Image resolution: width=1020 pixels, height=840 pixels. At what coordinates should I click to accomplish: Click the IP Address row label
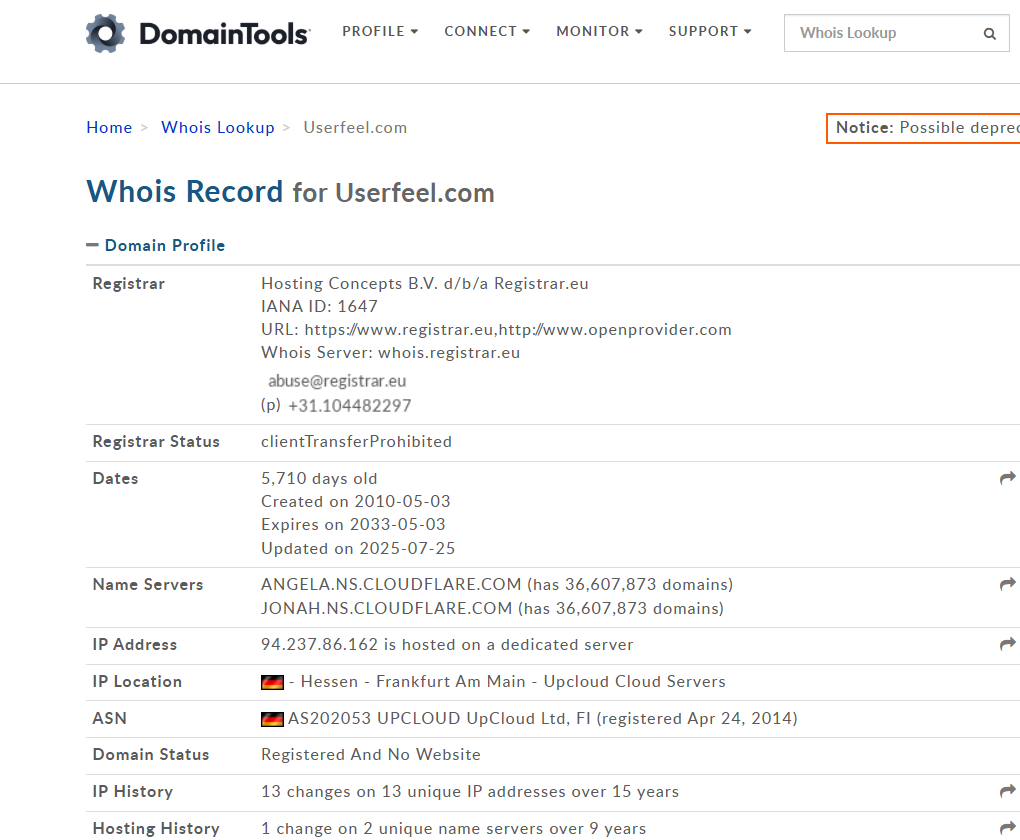pos(135,644)
